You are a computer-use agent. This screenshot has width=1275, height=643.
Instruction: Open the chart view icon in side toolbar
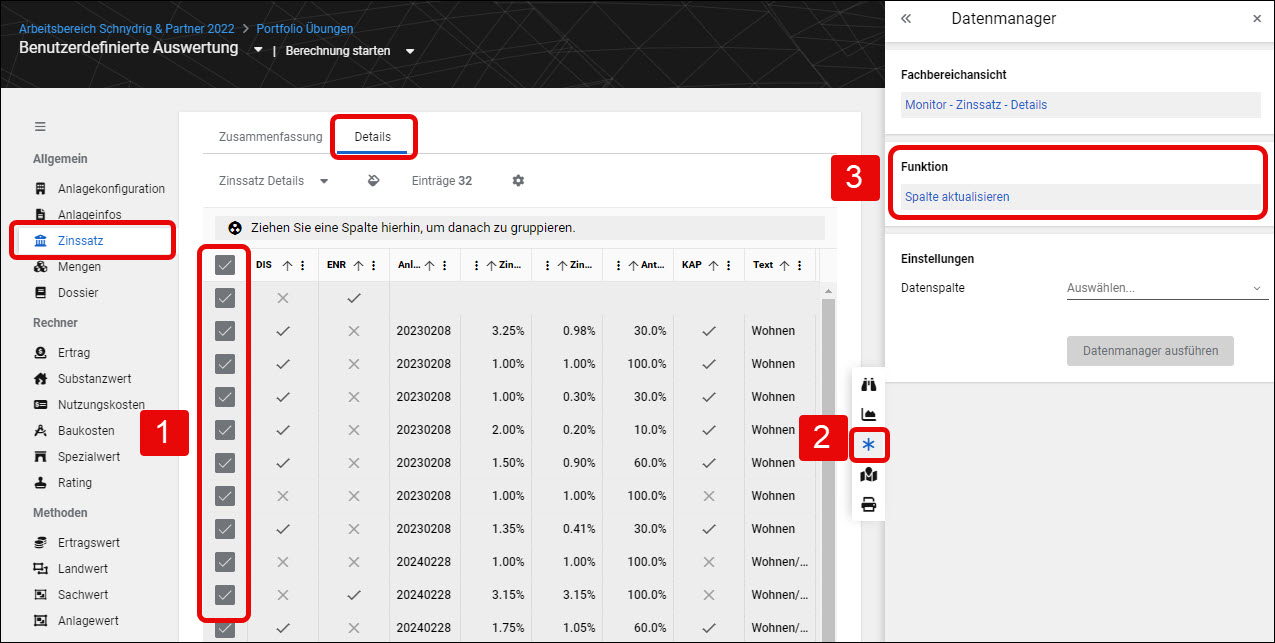point(868,414)
